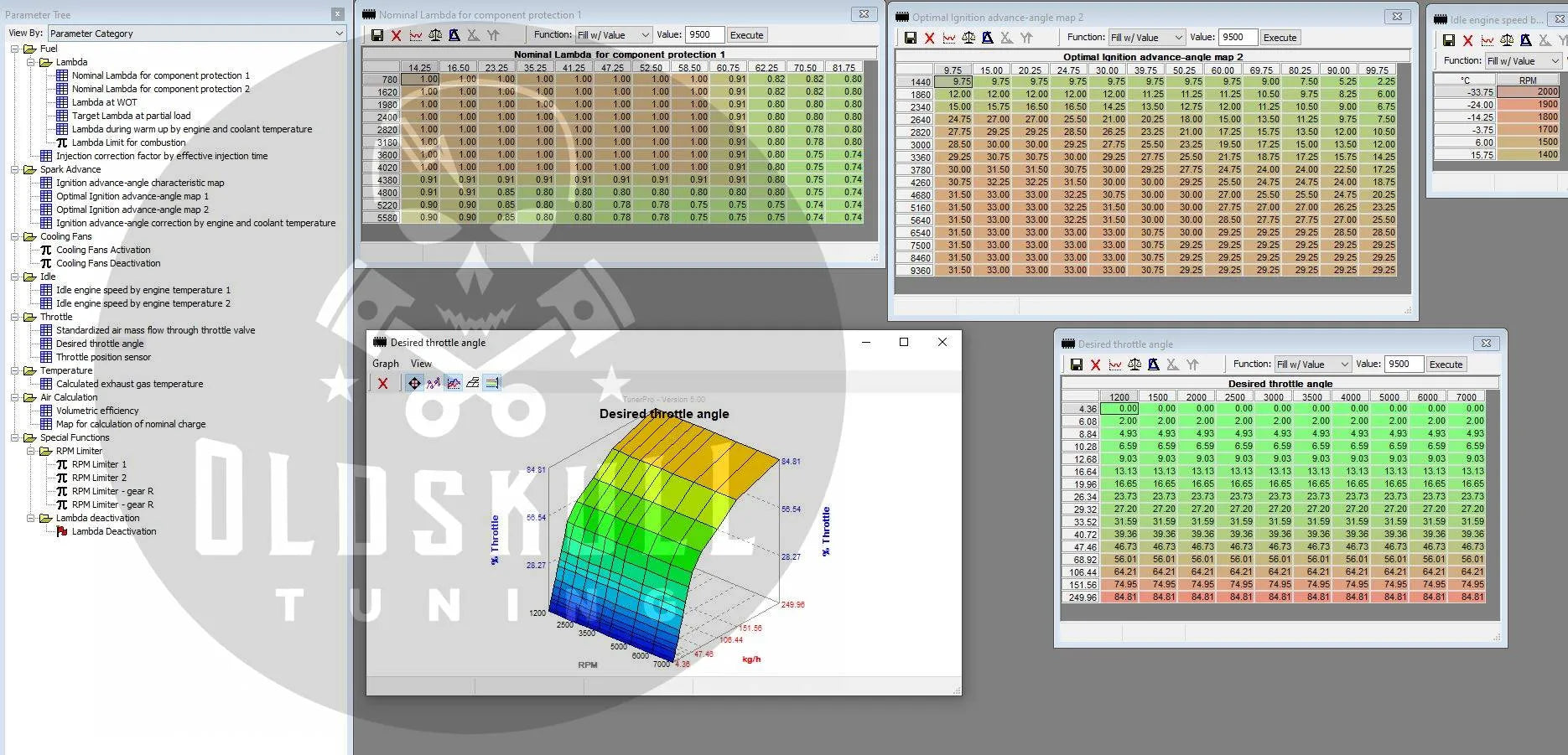
Task: Toggle the data points display button in graph toolbar
Action: click(434, 383)
